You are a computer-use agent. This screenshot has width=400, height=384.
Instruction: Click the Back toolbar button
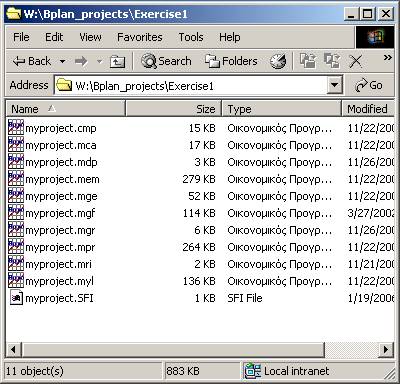pyautogui.click(x=32, y=61)
